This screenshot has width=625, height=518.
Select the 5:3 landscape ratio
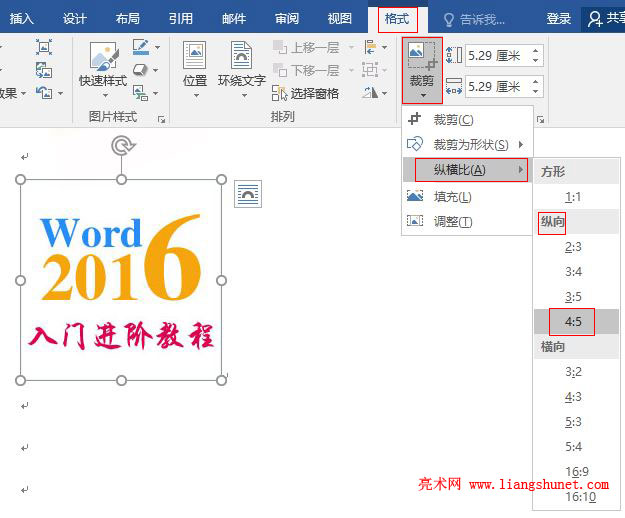(576, 422)
